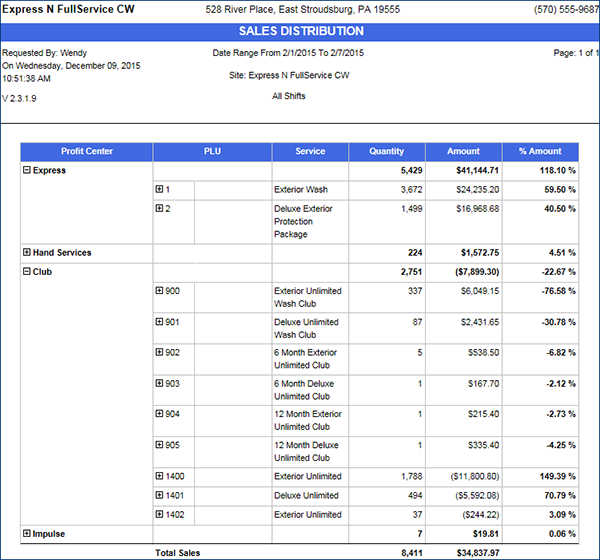Image resolution: width=600 pixels, height=560 pixels.
Task: Expand the Impulse profit center row
Action: click(27, 534)
